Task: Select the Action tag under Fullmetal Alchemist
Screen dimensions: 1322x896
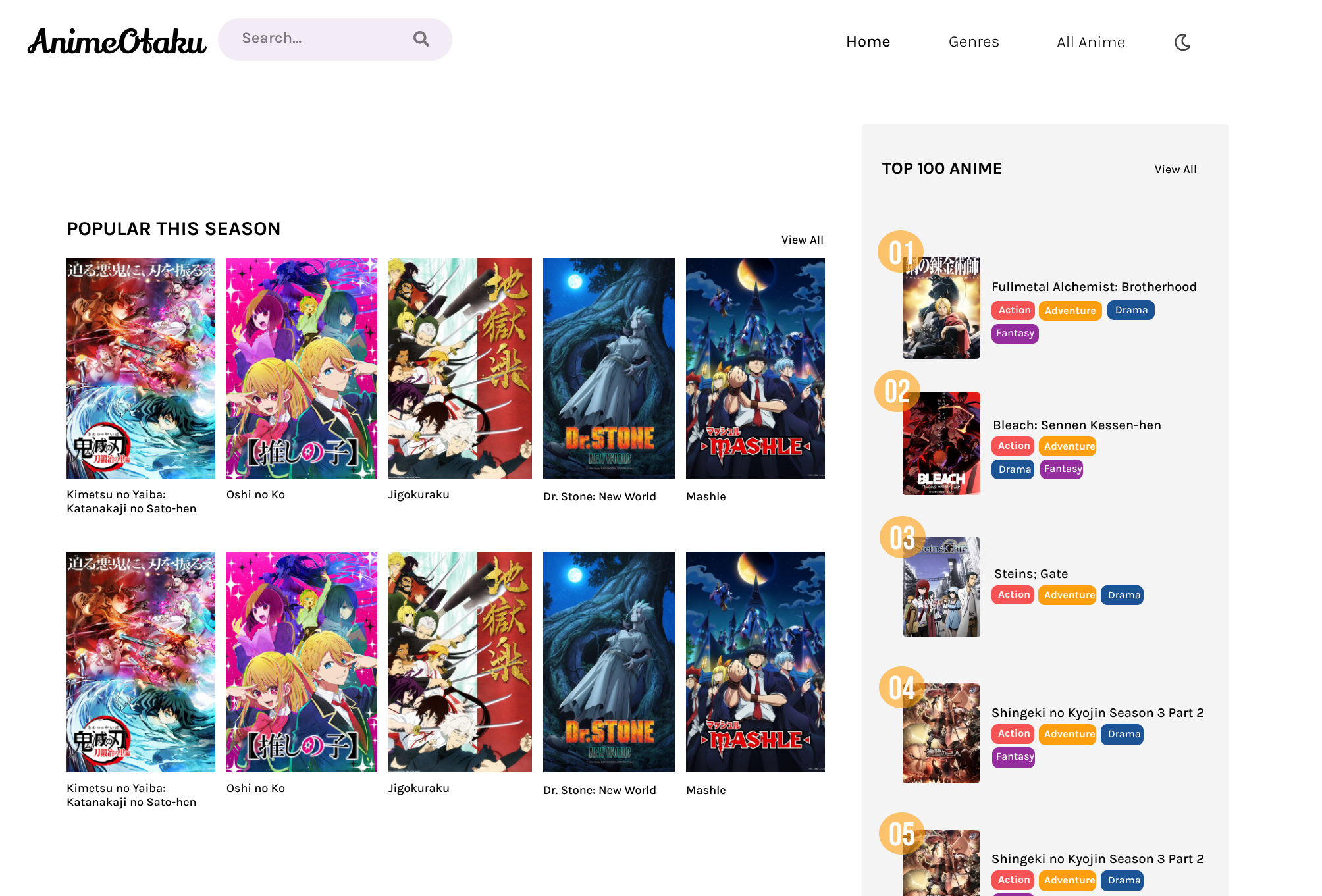Action: click(1013, 310)
